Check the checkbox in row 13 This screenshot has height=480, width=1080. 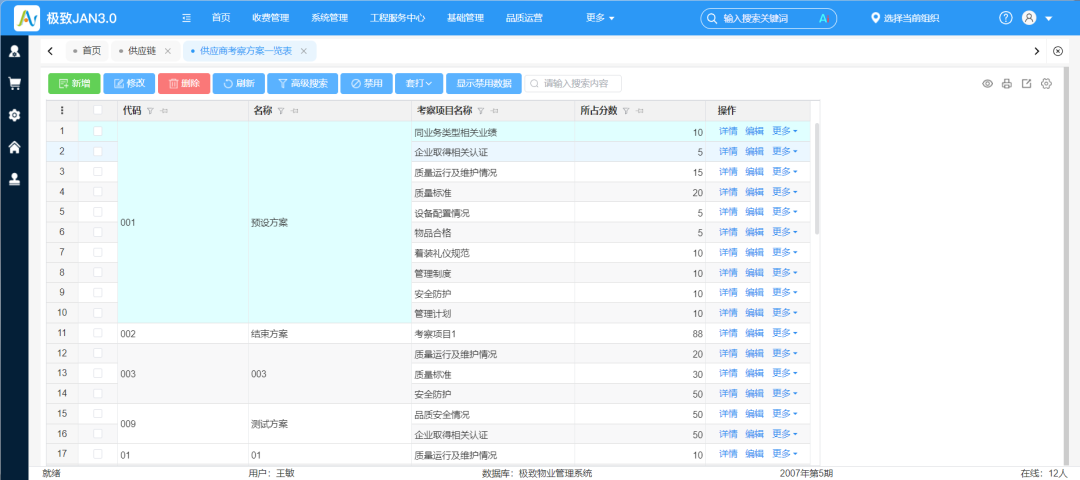[98, 373]
